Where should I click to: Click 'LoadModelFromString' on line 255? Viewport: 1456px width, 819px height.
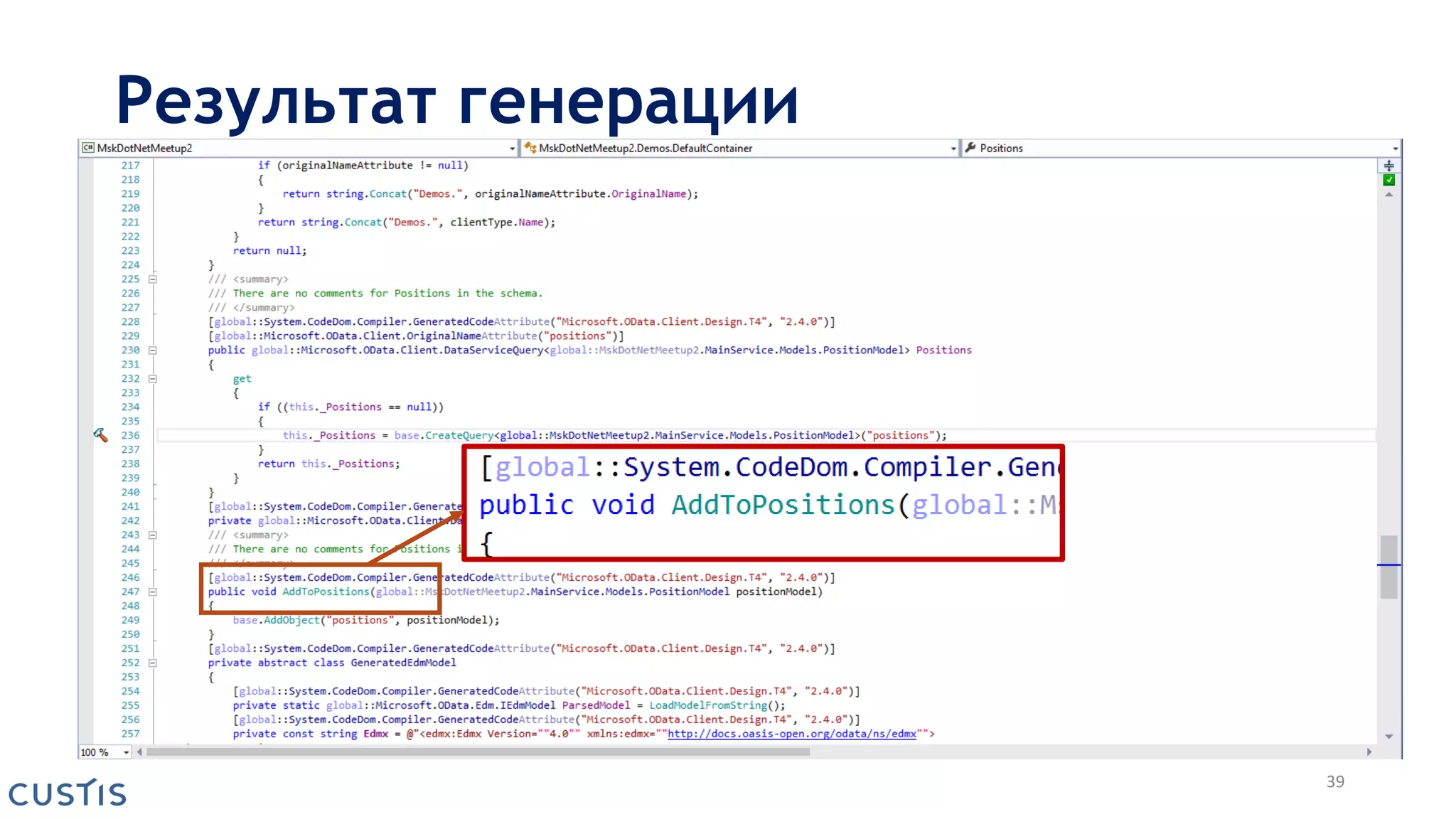708,705
